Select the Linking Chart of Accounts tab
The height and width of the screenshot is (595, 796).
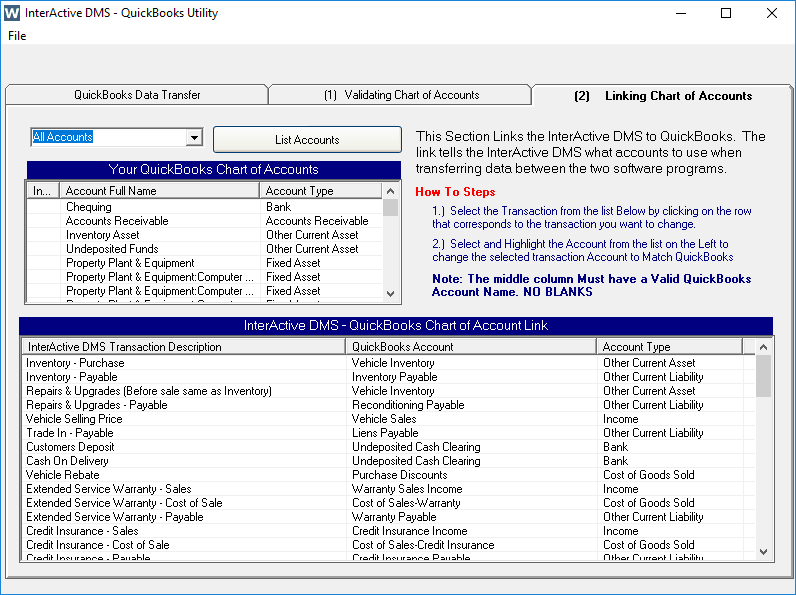click(x=662, y=96)
